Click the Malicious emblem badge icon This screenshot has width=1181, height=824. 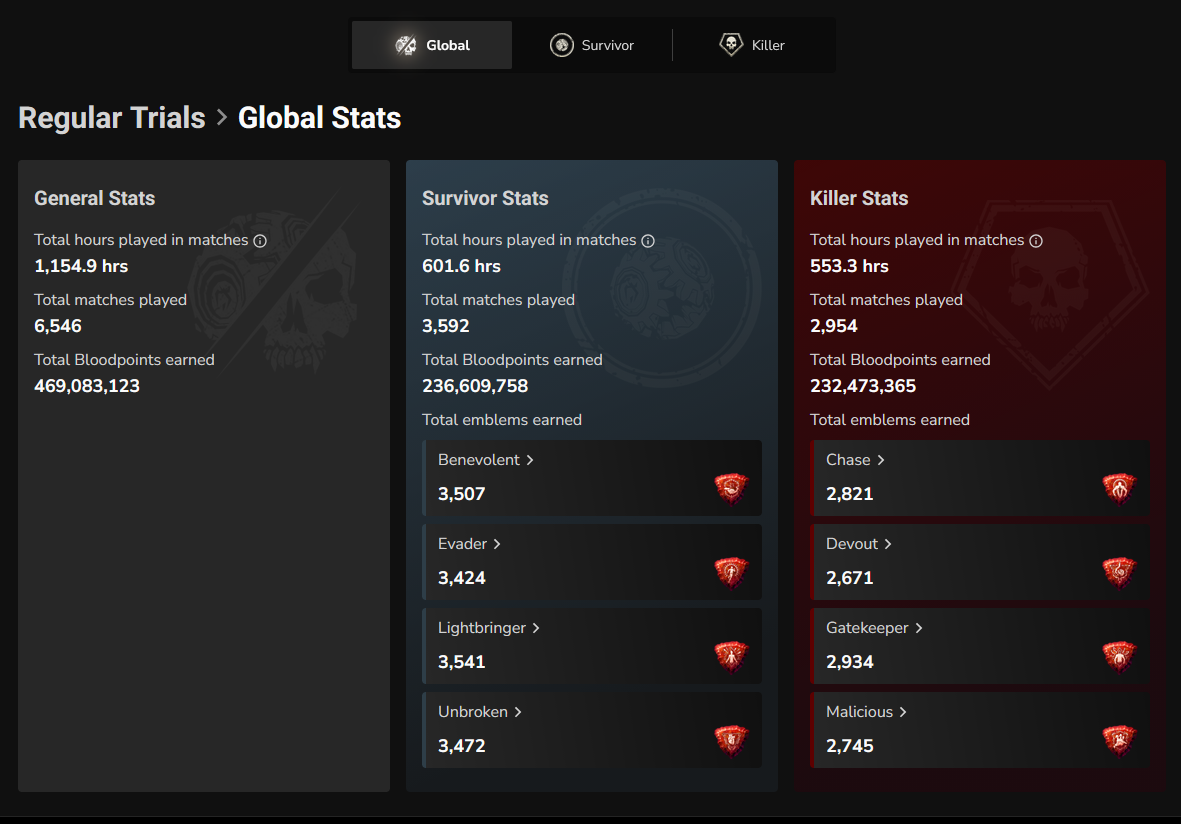coord(1118,740)
